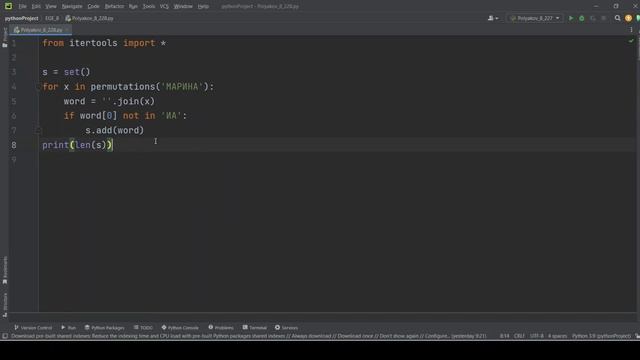Click the Stop icon in the run toolbar
Image resolution: width=640 pixels, height=360 pixels.
click(604, 18)
